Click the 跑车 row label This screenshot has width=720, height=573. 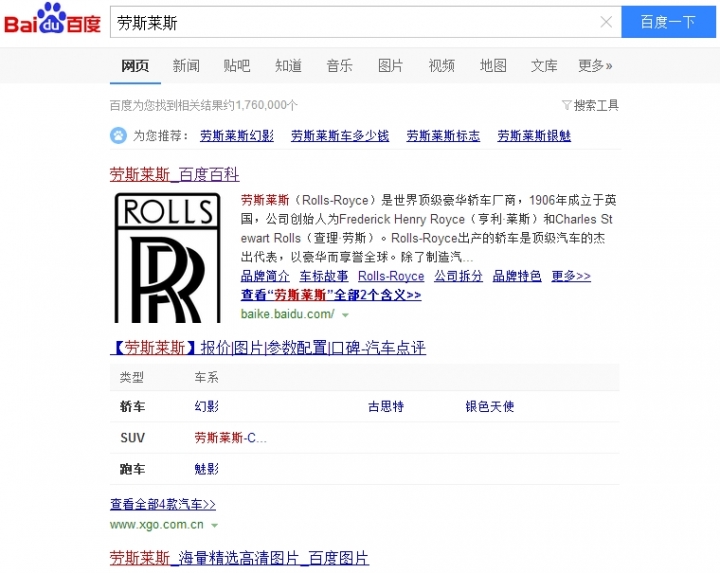132,469
